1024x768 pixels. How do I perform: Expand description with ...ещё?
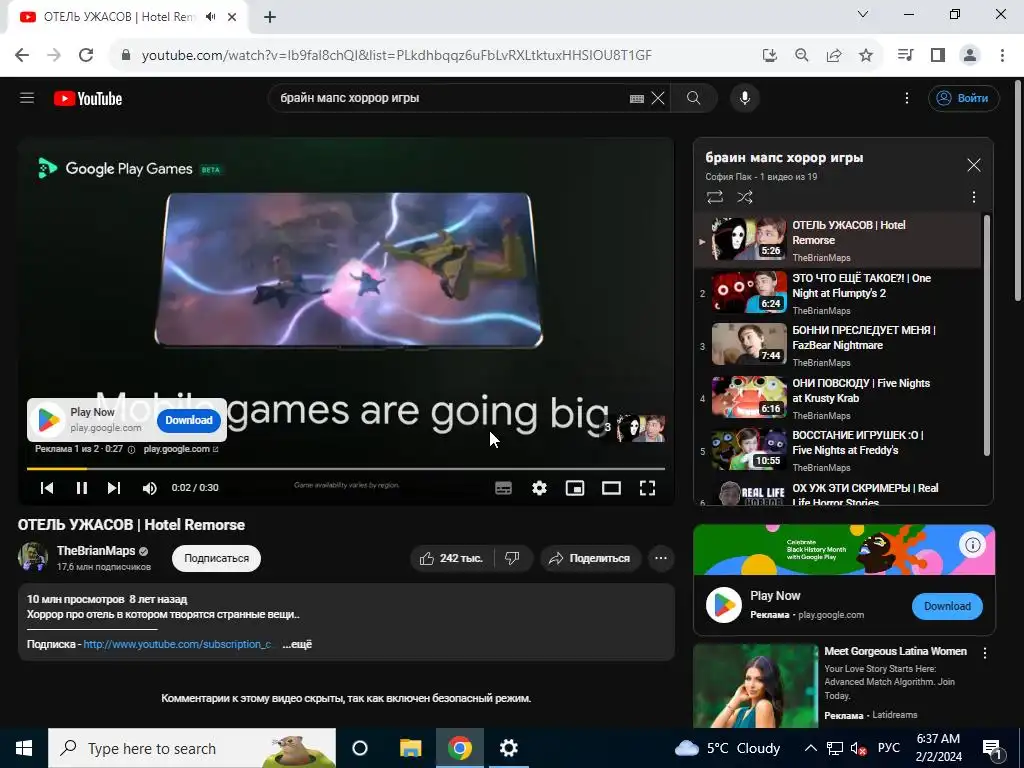[297, 644]
